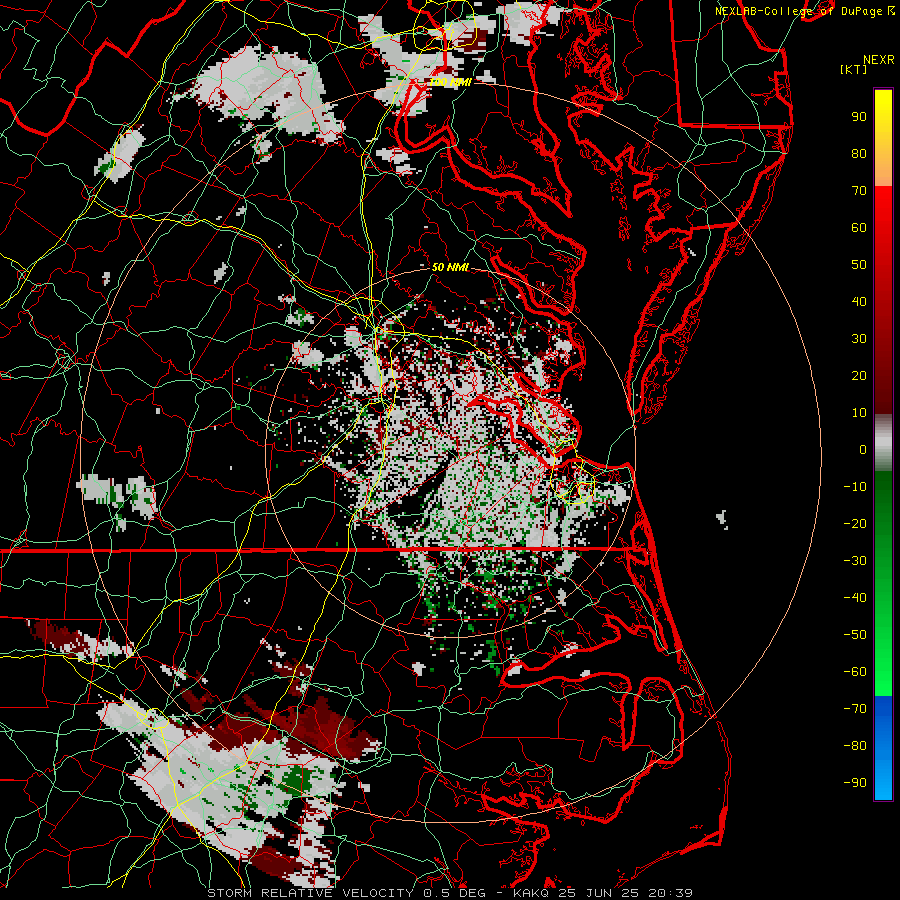900x900 pixels.
Task: Click the -60 knot scale label
Action: (855, 672)
